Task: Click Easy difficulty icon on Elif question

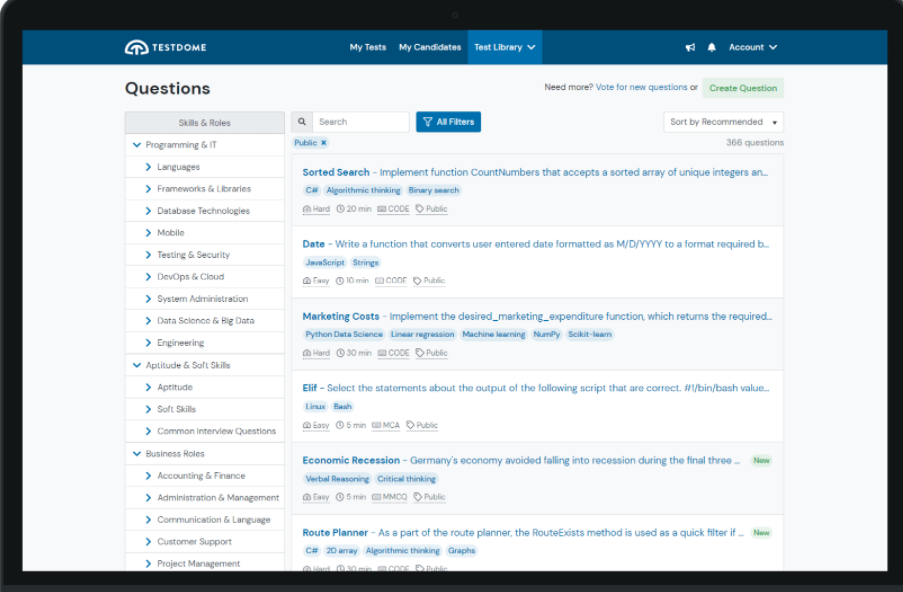Action: (x=307, y=426)
